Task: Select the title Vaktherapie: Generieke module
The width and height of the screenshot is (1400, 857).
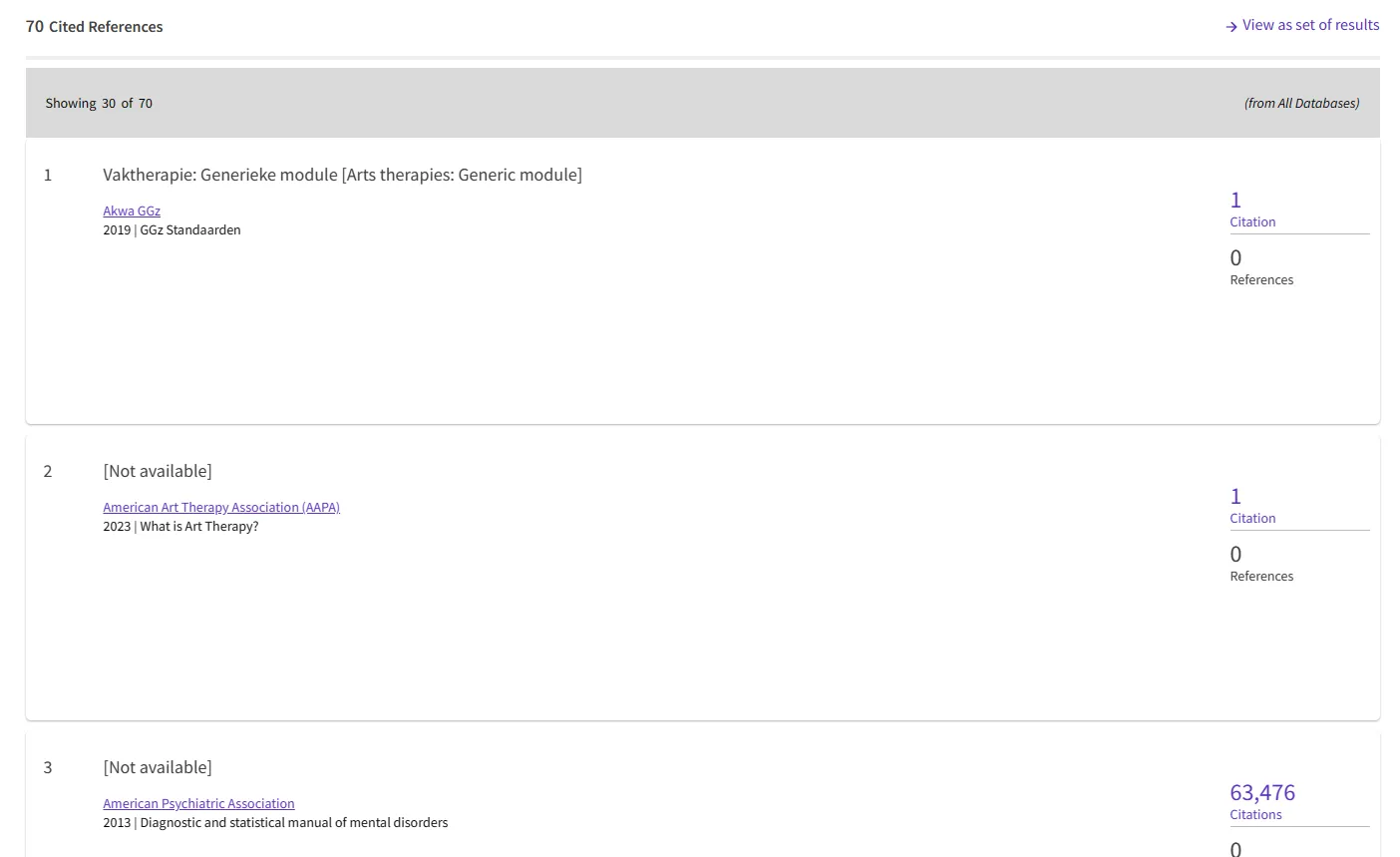Action: (342, 175)
